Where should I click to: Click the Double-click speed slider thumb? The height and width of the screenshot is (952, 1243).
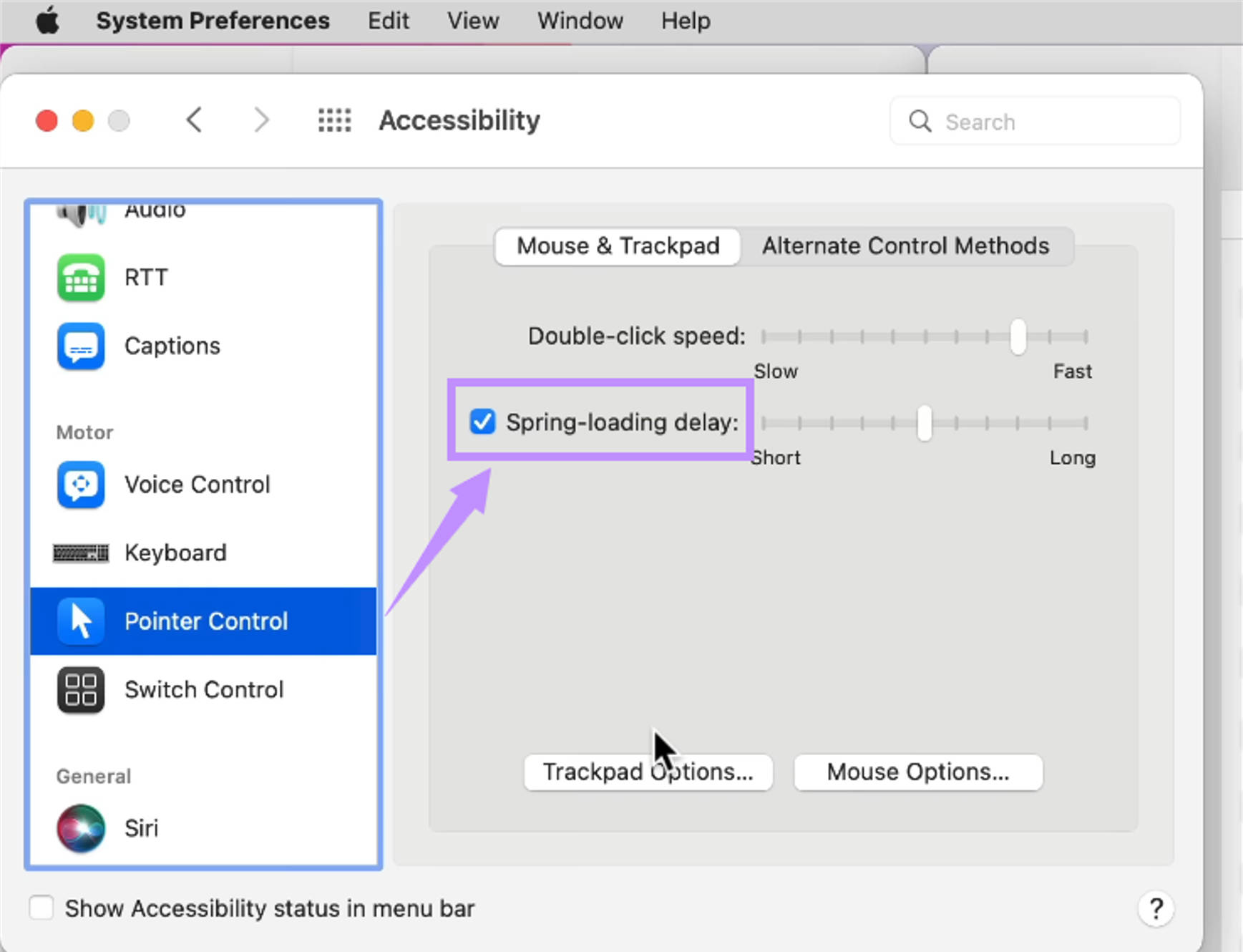[x=1018, y=336]
